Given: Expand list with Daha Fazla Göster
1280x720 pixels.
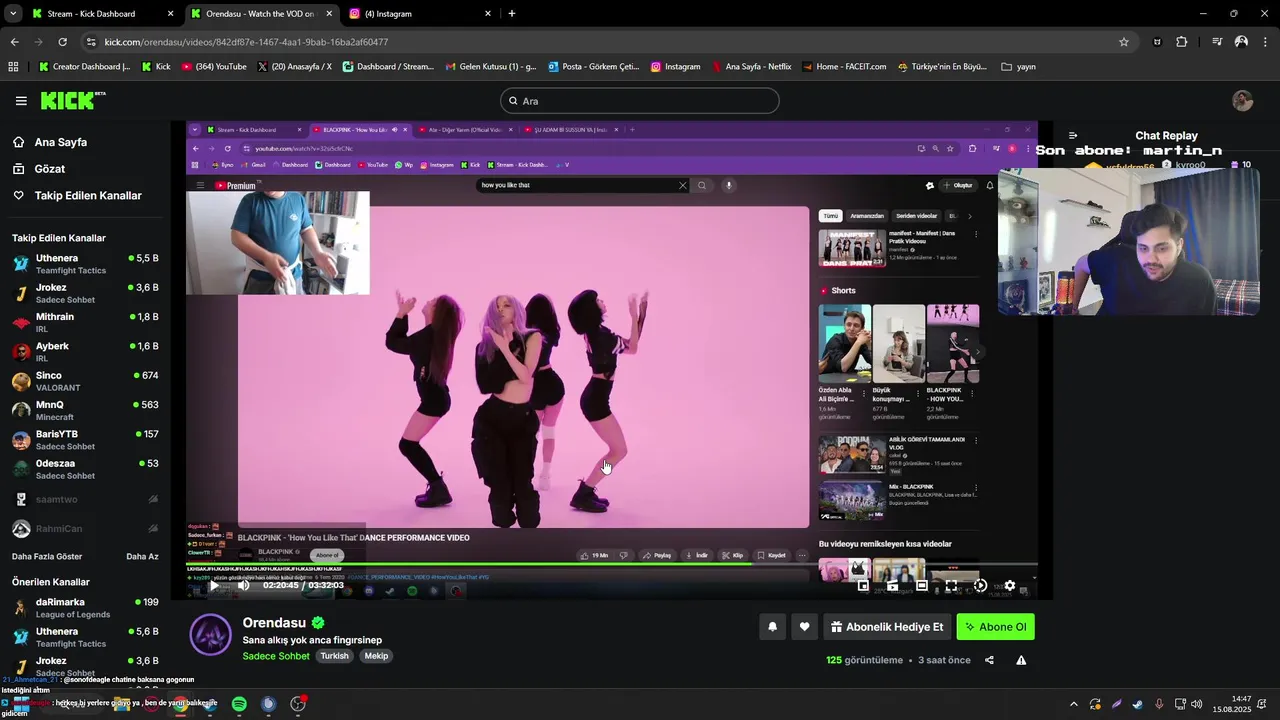Looking at the screenshot, I should pyautogui.click(x=47, y=556).
